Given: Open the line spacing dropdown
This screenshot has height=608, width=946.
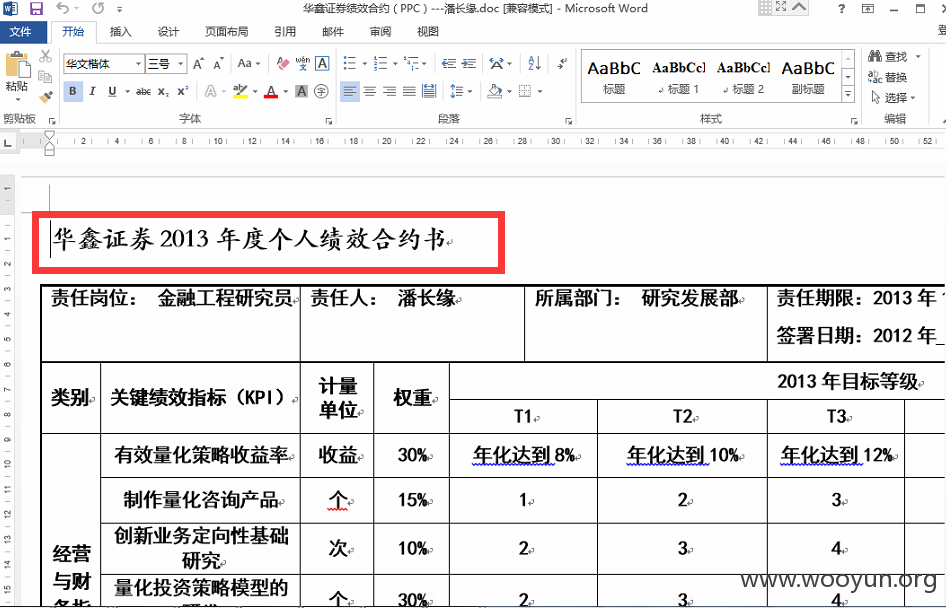Looking at the screenshot, I should (x=460, y=91).
